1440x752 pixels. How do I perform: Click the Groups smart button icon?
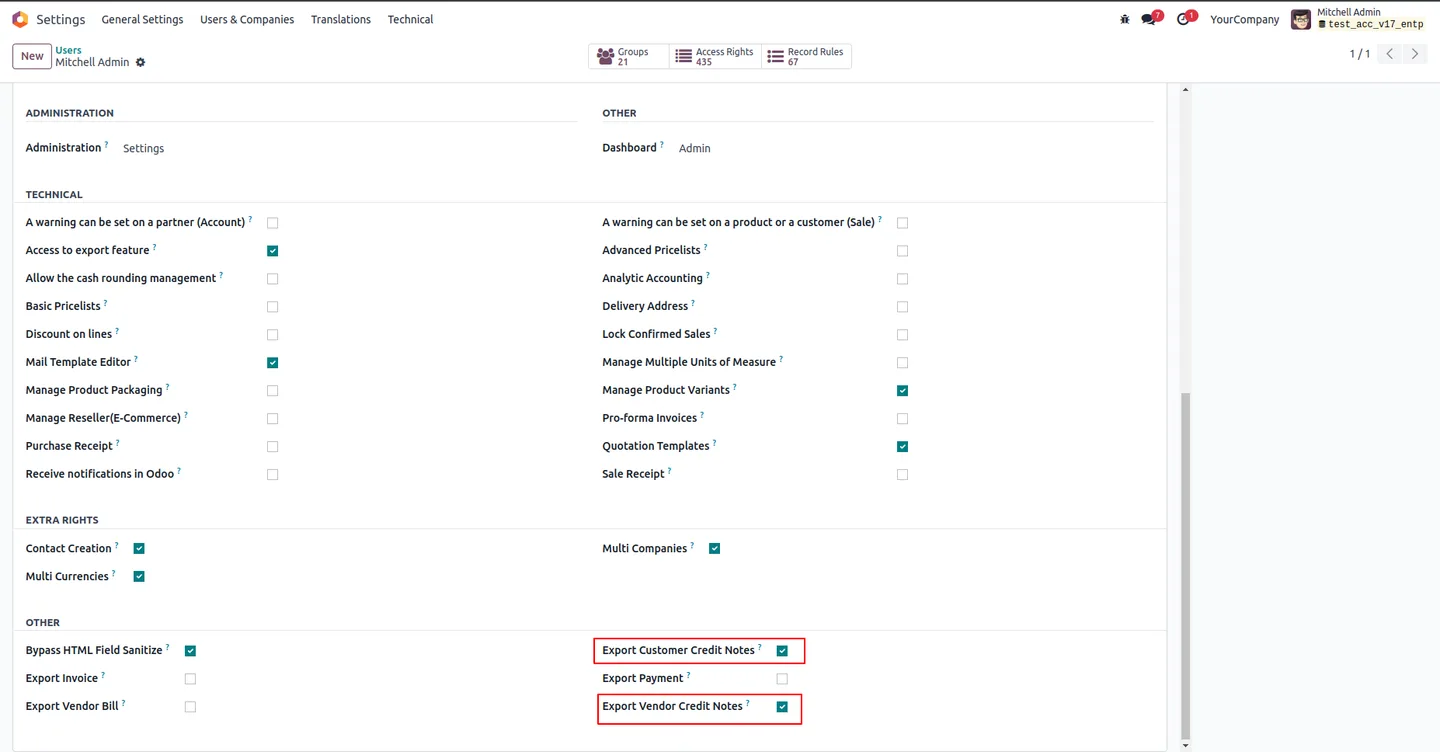tap(605, 57)
